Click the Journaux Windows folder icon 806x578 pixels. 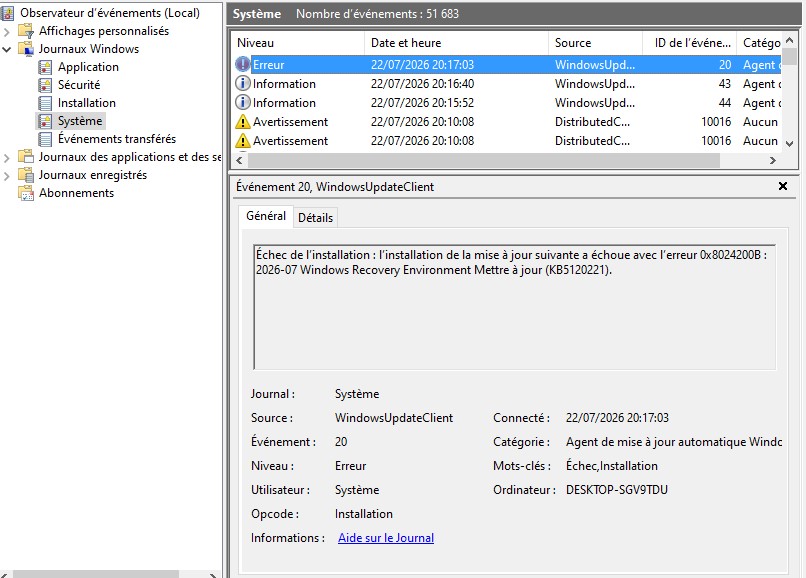(x=26, y=49)
